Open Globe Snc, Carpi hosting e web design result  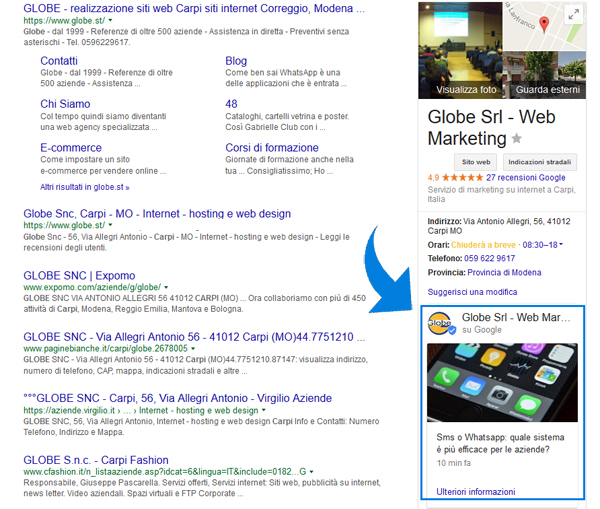tap(157, 214)
